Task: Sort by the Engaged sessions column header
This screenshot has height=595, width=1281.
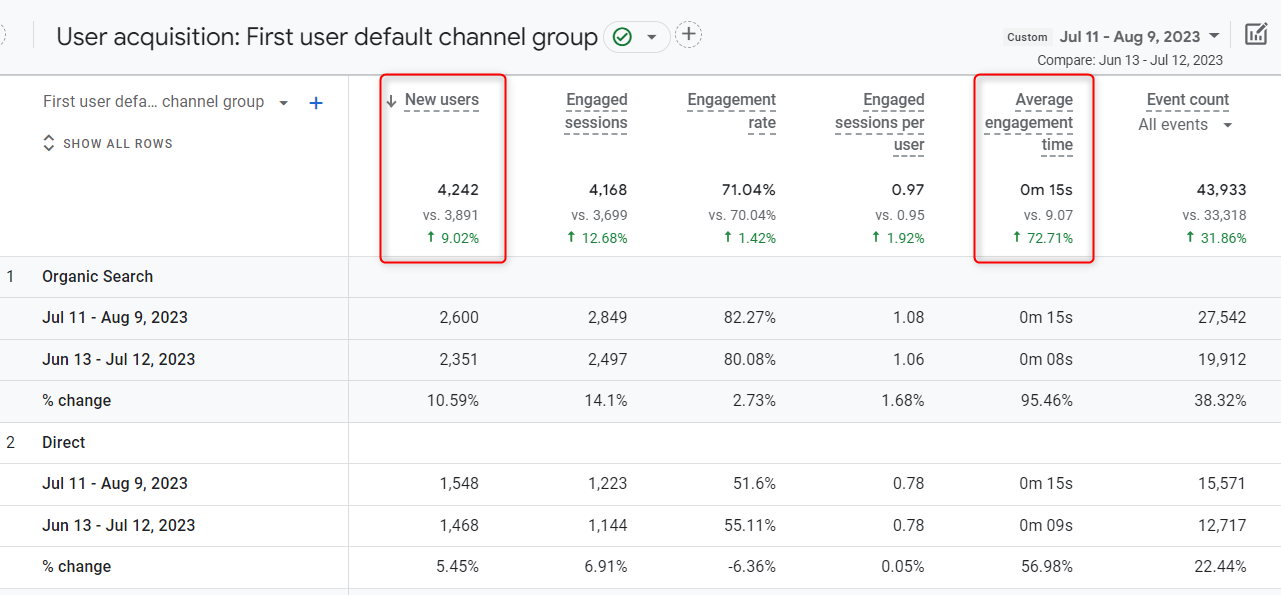Action: coord(596,112)
